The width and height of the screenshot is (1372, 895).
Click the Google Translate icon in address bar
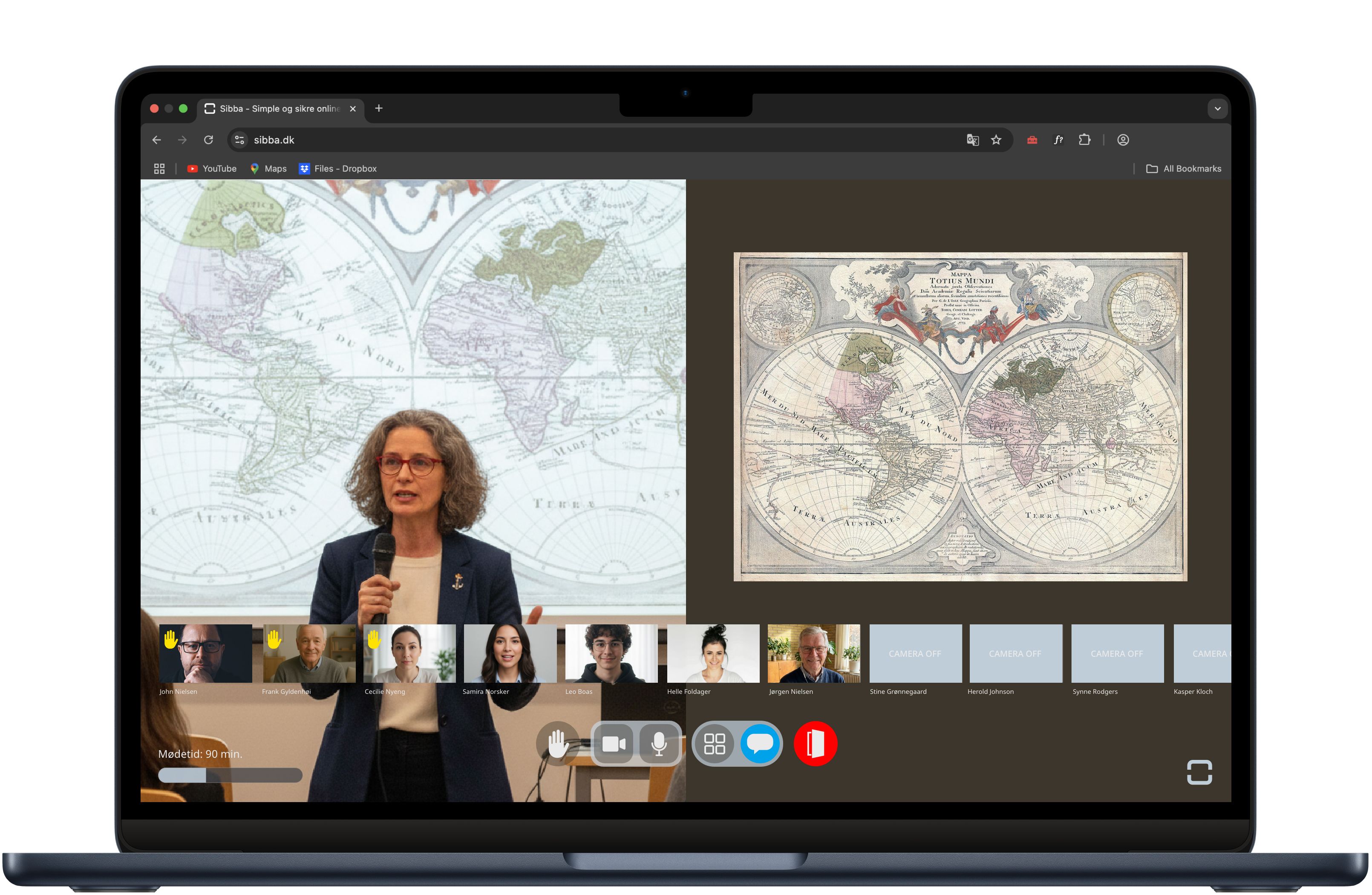pos(972,140)
